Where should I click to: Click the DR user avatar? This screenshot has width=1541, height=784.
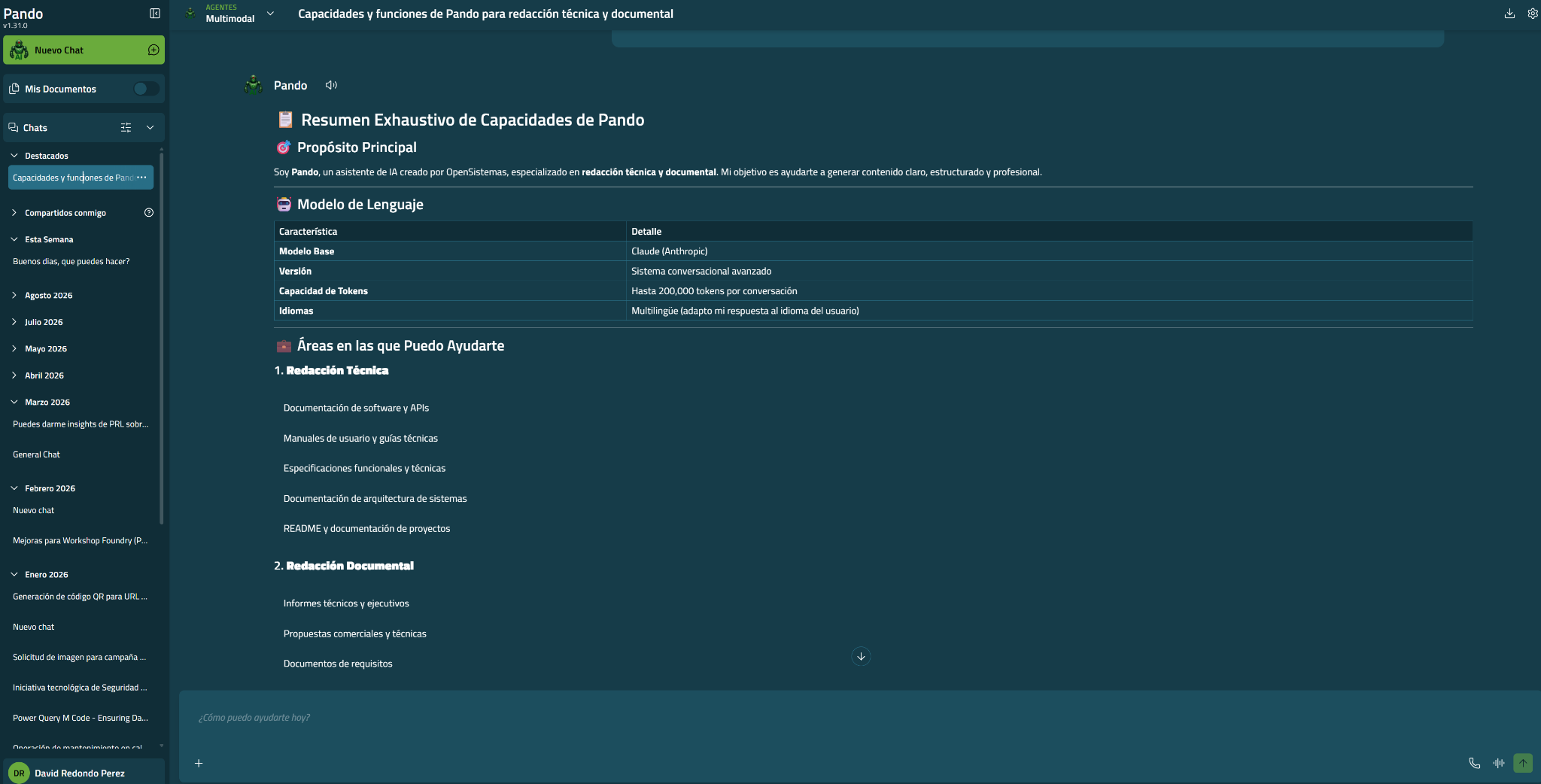[x=19, y=773]
